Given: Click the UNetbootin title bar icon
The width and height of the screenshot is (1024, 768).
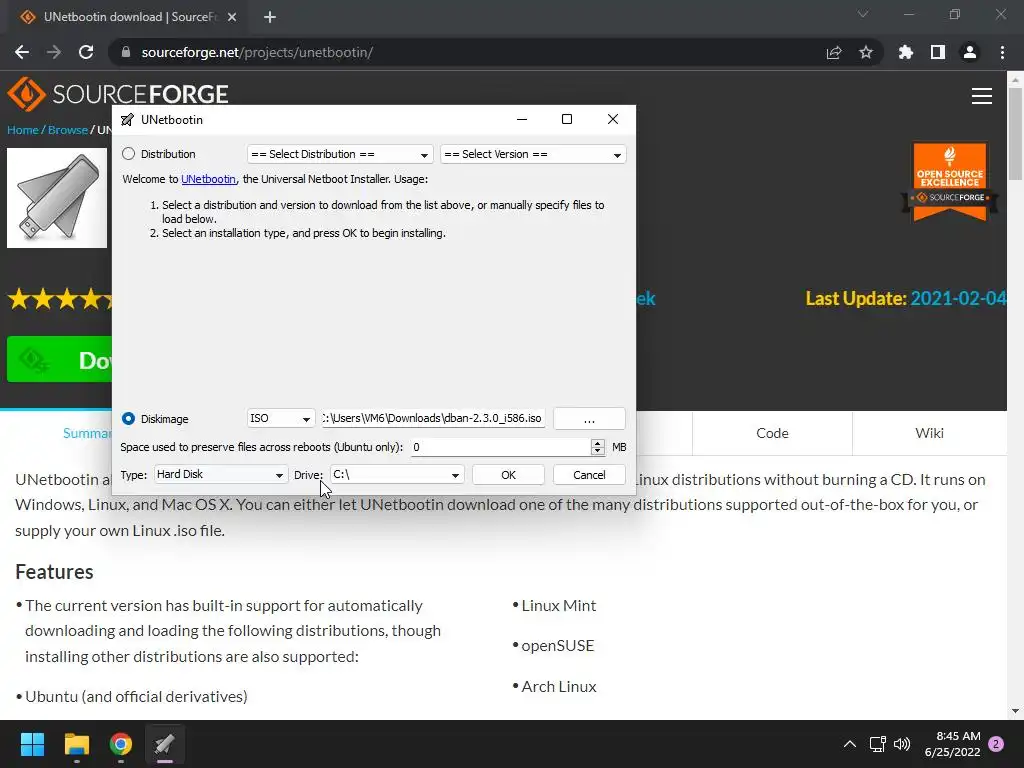Looking at the screenshot, I should pos(127,120).
